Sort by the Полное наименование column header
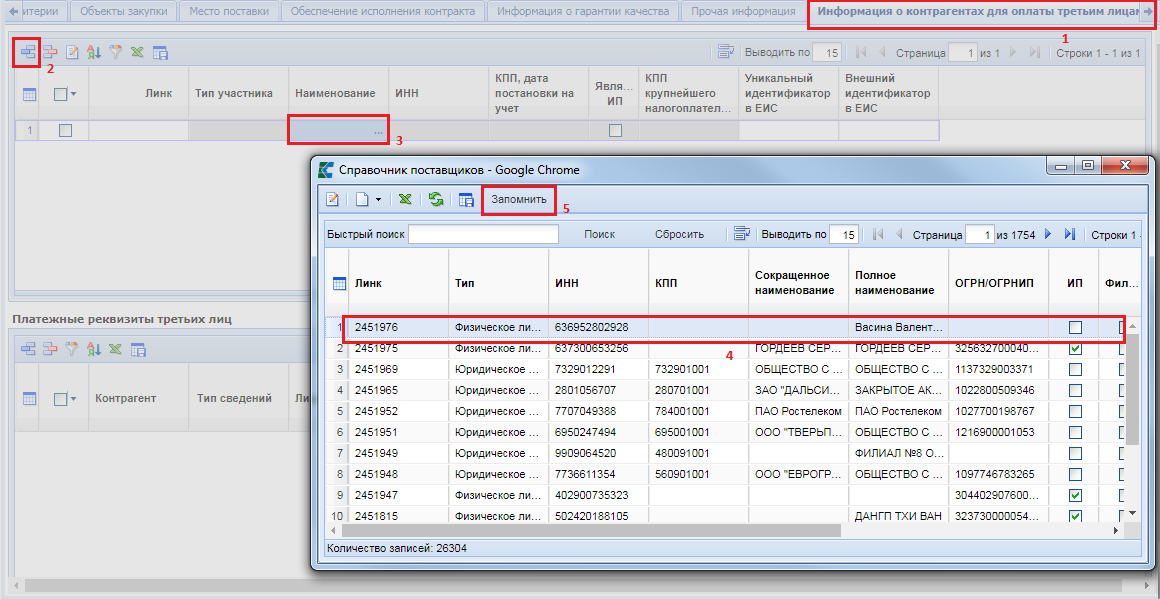The height and width of the screenshot is (599, 1160). (x=898, y=283)
